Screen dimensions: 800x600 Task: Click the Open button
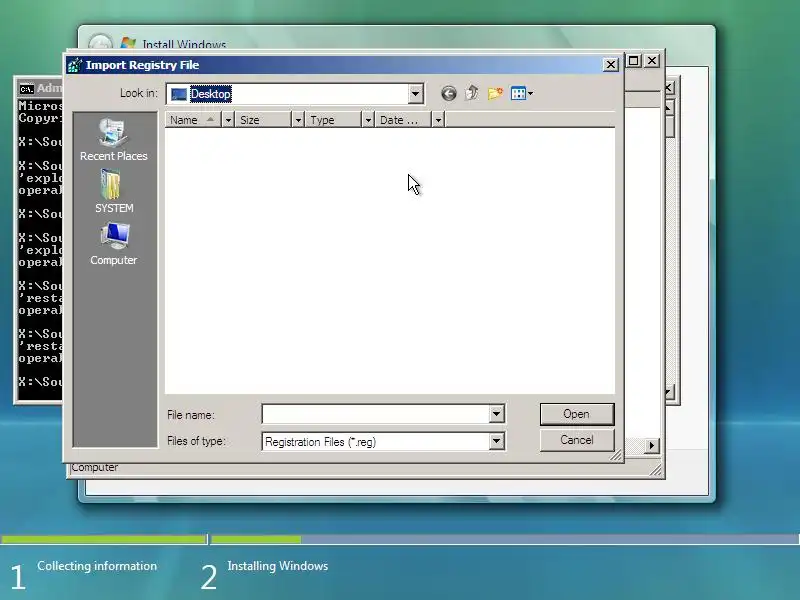coord(577,414)
